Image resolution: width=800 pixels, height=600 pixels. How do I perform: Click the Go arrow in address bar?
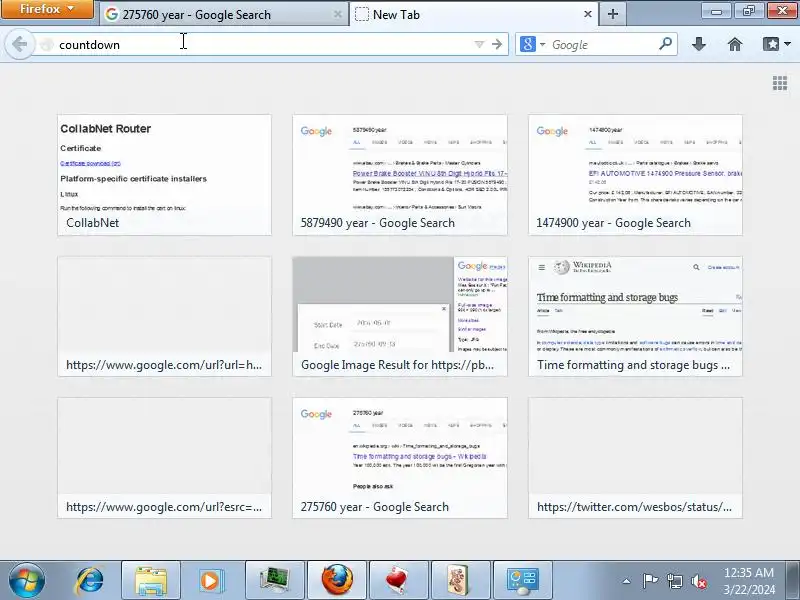pos(497,44)
